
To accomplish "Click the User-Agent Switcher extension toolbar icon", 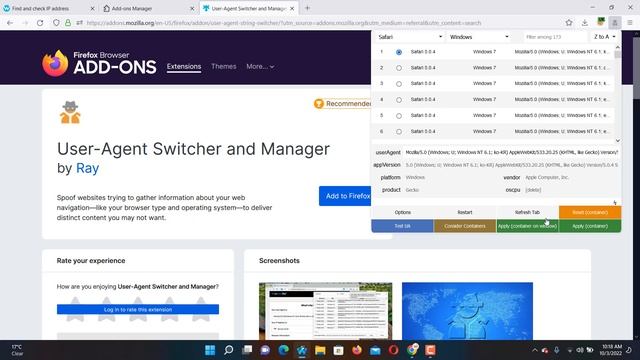I will tap(615, 23).
